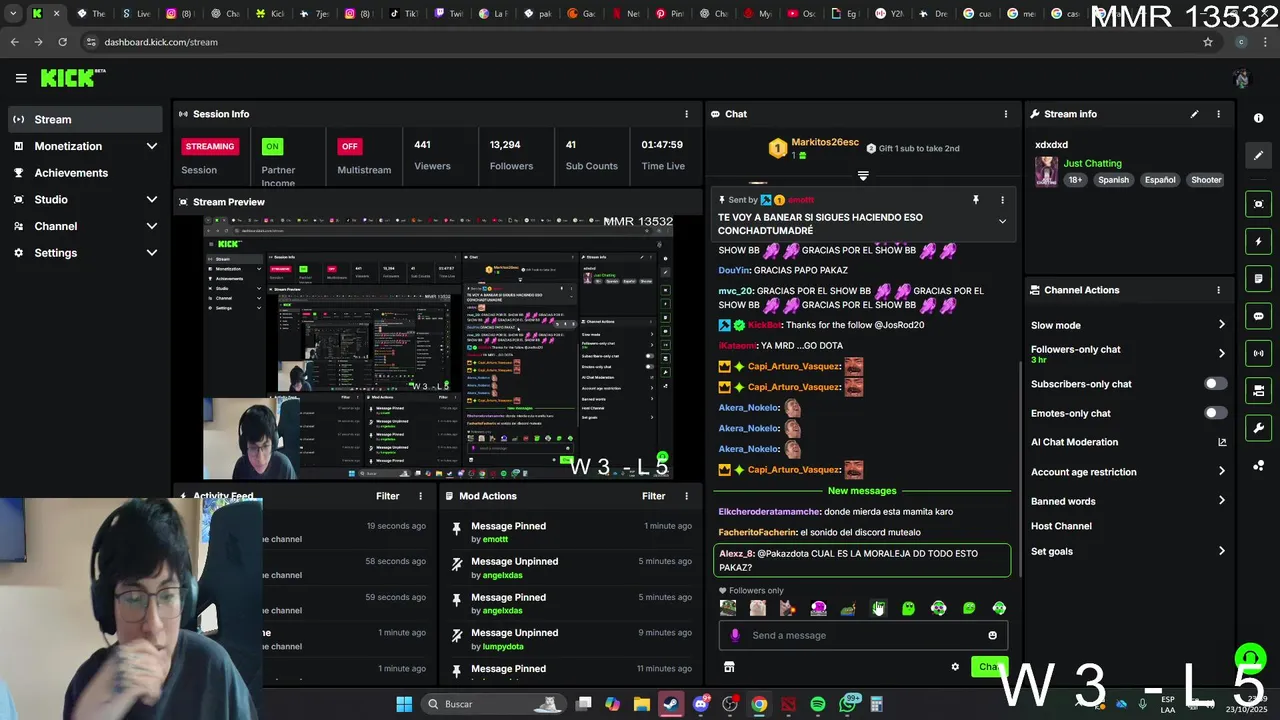
Task: Send the message with Chat button
Action: click(989, 667)
